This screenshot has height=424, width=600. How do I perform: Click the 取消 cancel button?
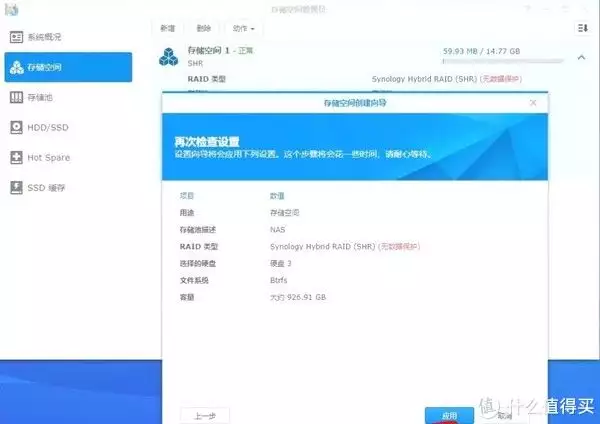click(x=505, y=416)
